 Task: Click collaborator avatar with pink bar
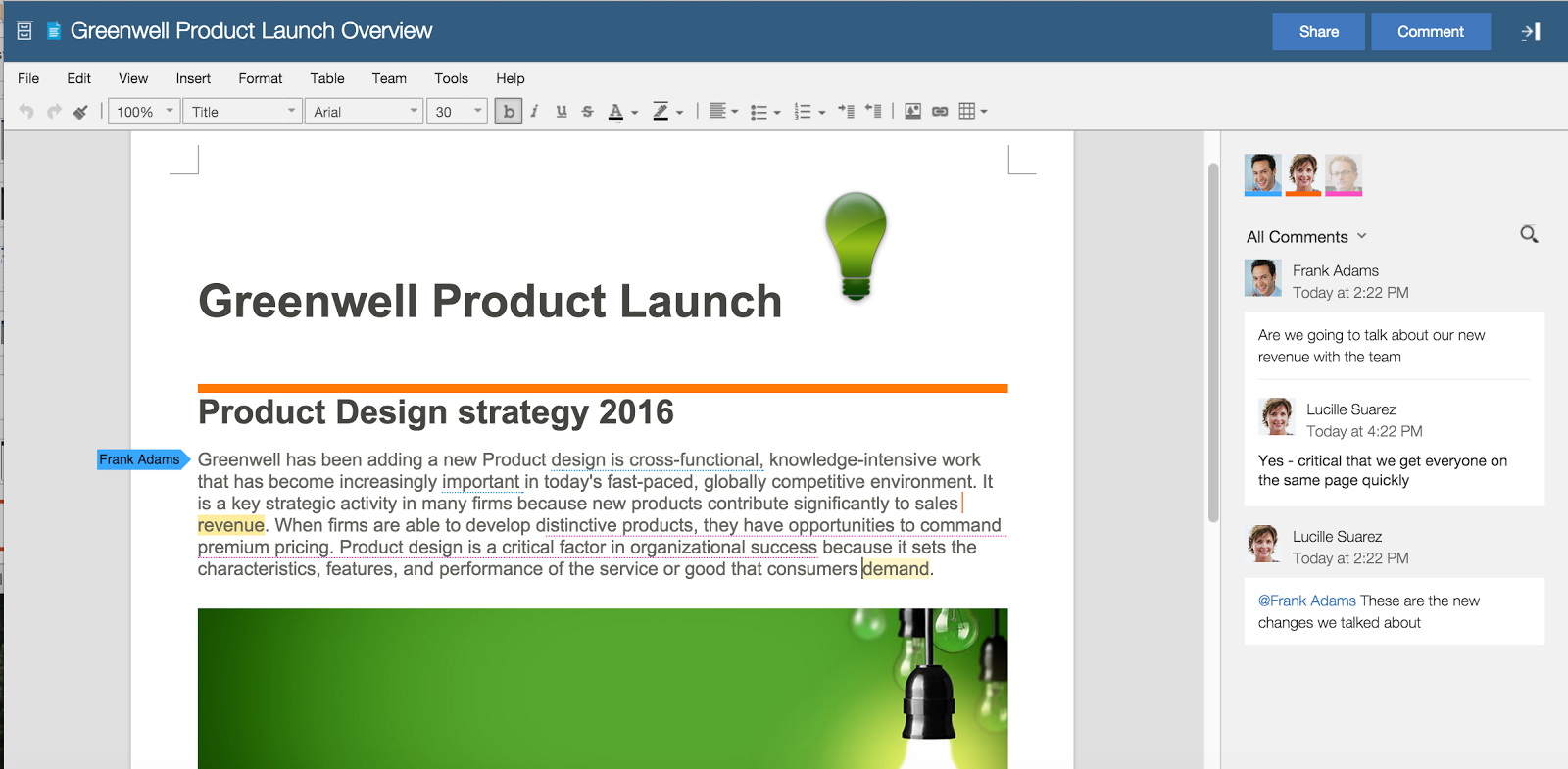1344,174
